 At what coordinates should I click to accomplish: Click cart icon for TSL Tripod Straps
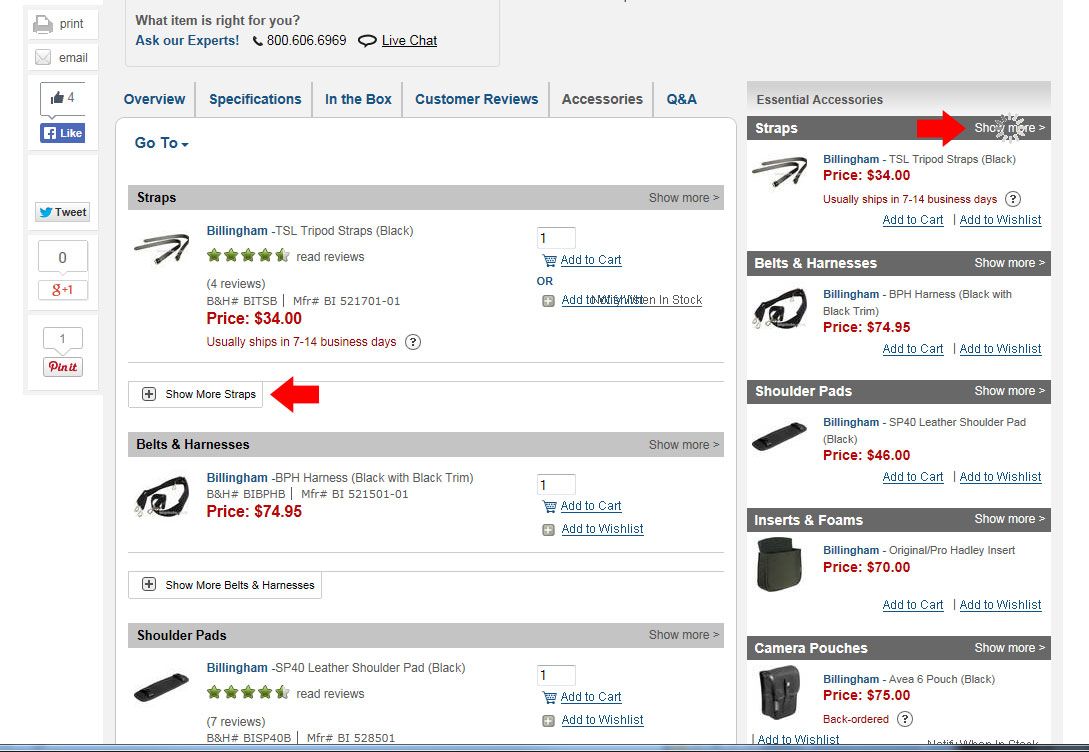[x=549, y=260]
